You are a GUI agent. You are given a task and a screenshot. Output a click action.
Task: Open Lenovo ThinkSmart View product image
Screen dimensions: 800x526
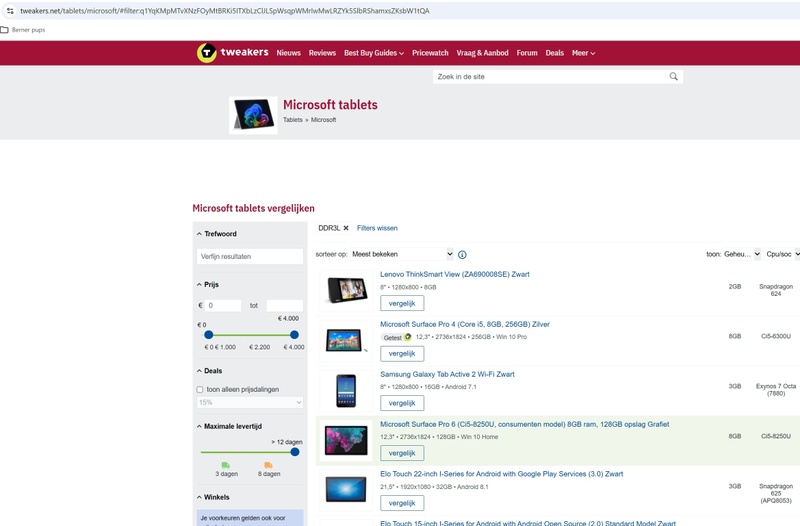(347, 290)
